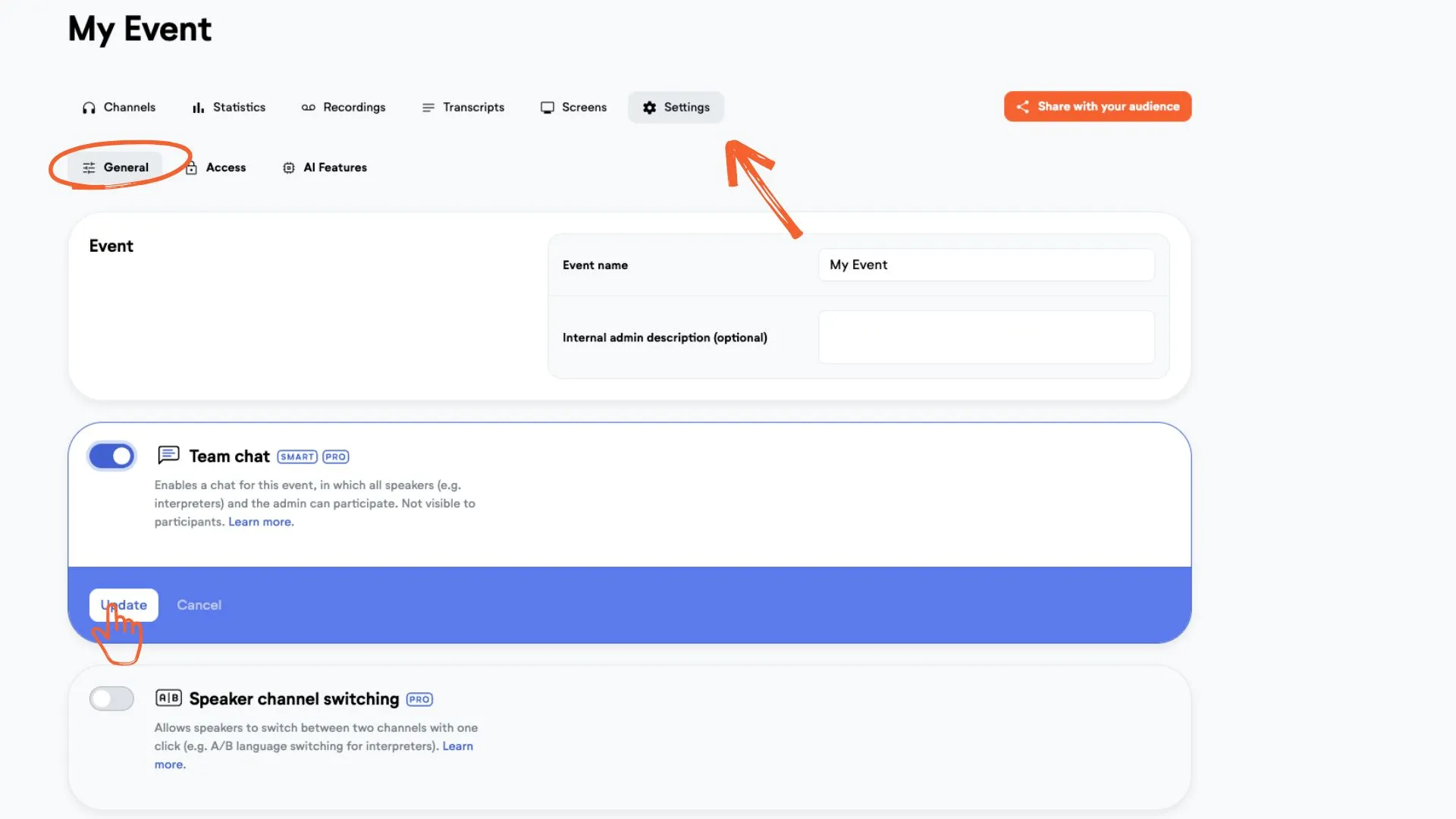Image resolution: width=1456 pixels, height=819 pixels.
Task: Click Share with your audience button
Action: click(1097, 107)
